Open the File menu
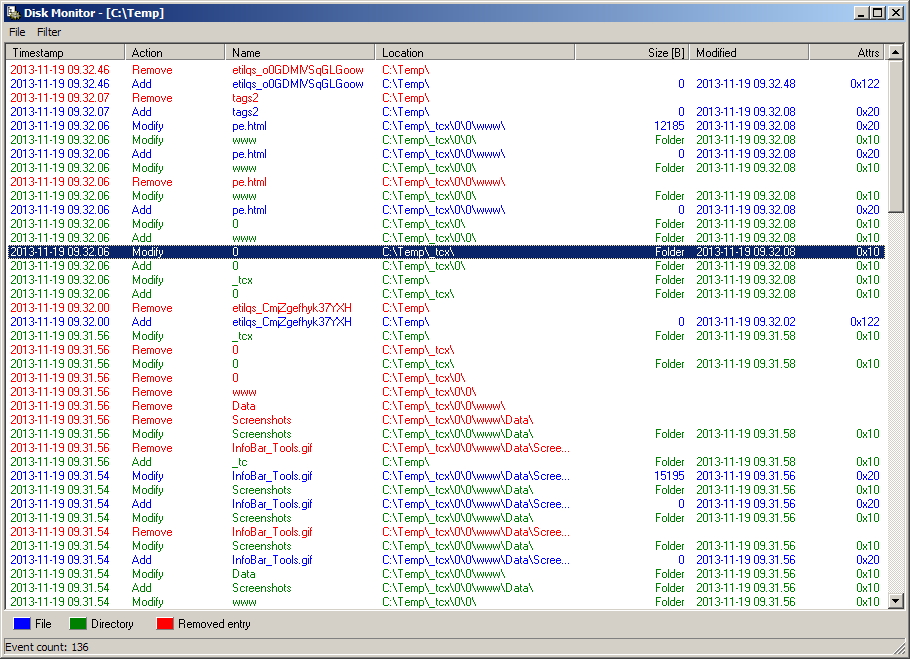 coord(17,32)
